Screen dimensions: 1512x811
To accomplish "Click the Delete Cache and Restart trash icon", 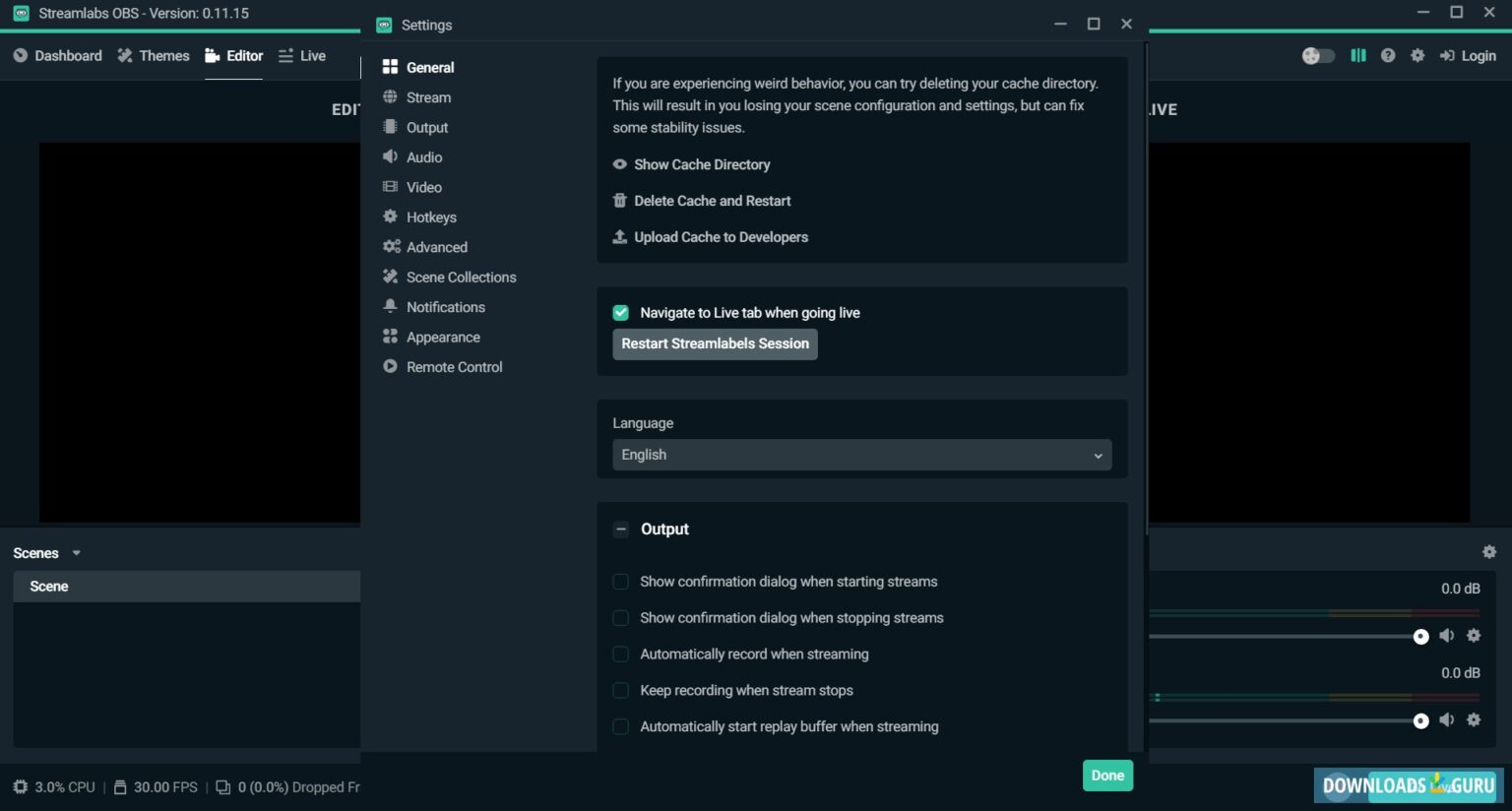I will (619, 201).
